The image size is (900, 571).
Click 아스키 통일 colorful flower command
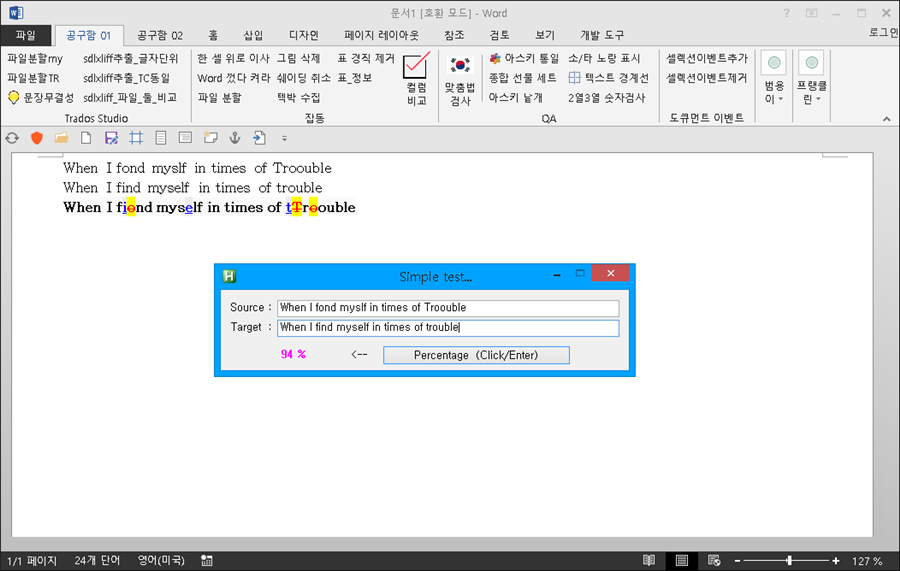524,59
